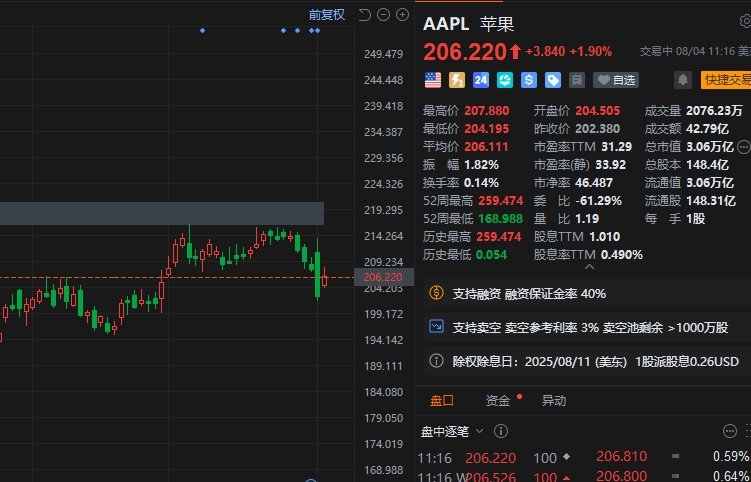Zoom in chart with plus icon
The width and height of the screenshot is (751, 482).
402,15
